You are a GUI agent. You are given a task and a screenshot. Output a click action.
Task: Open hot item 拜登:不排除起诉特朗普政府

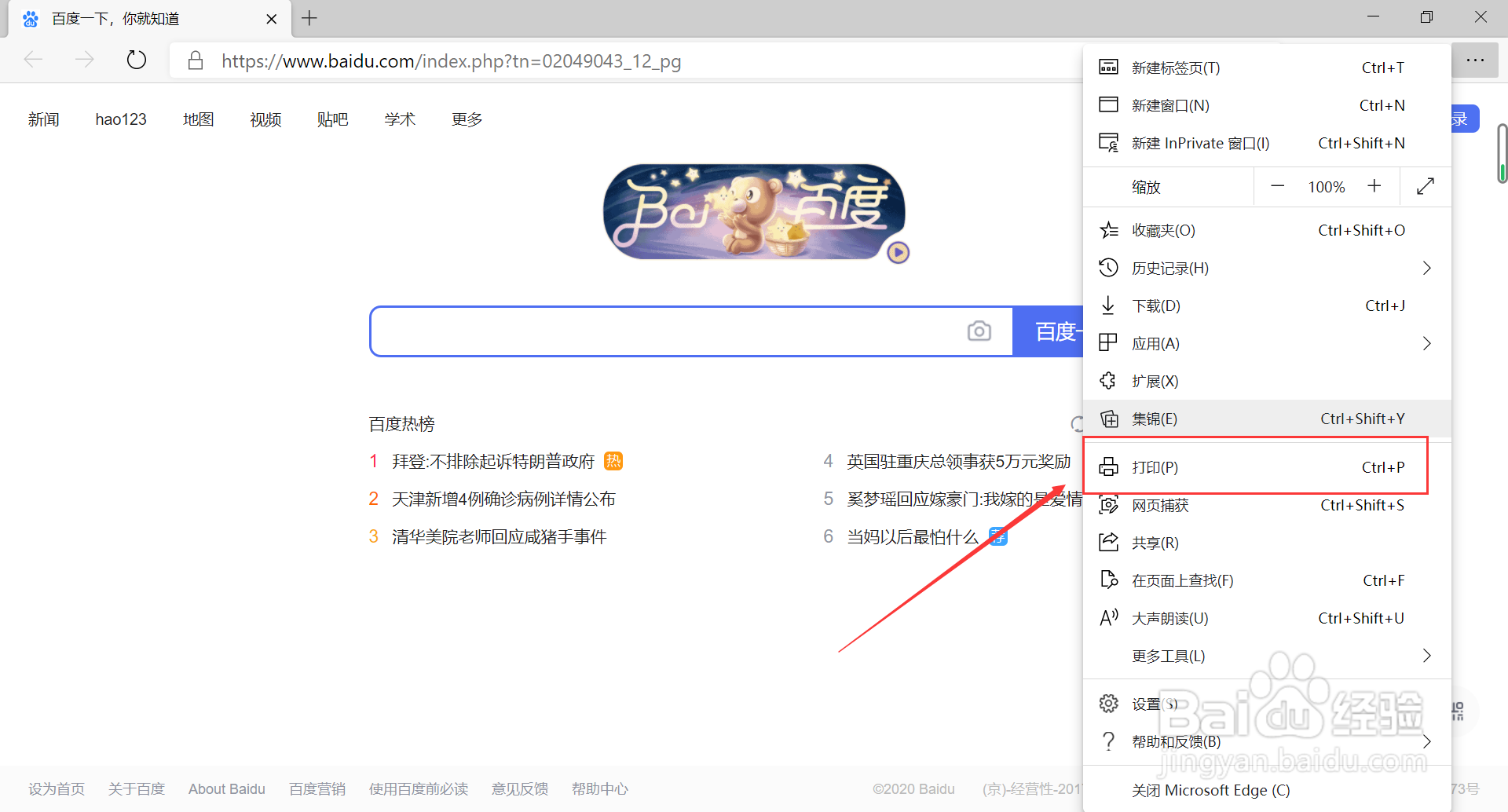pos(493,462)
